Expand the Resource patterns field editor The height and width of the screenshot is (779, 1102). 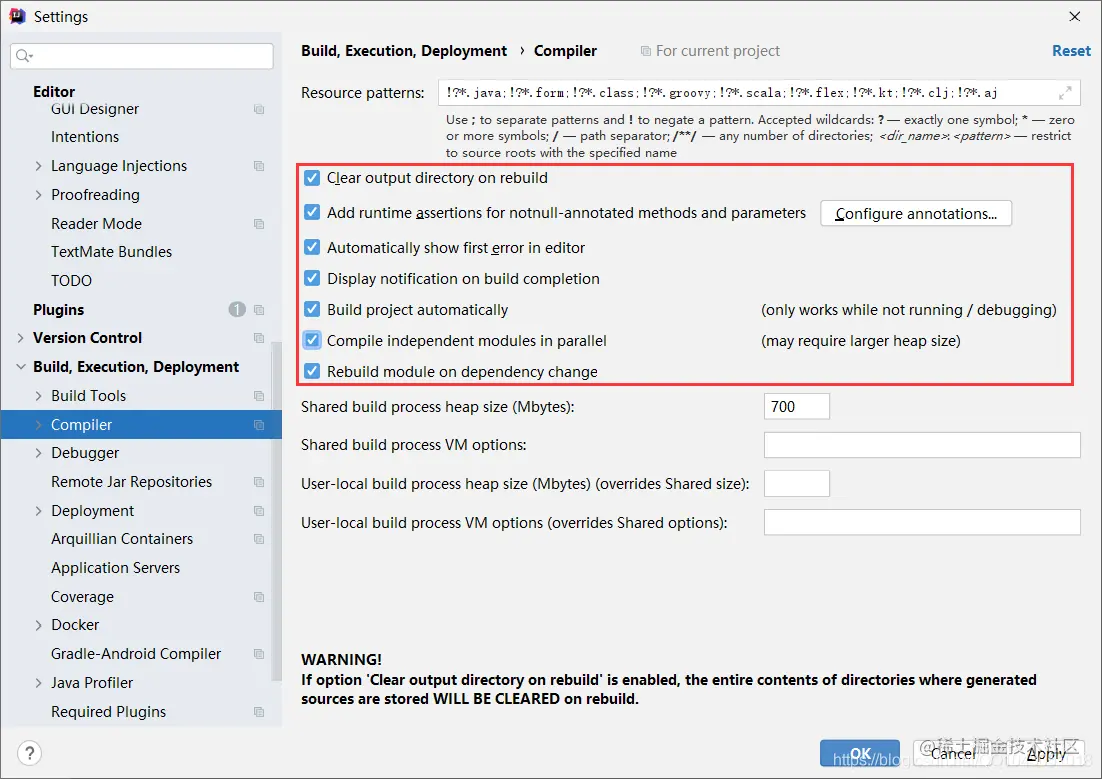[1065, 92]
